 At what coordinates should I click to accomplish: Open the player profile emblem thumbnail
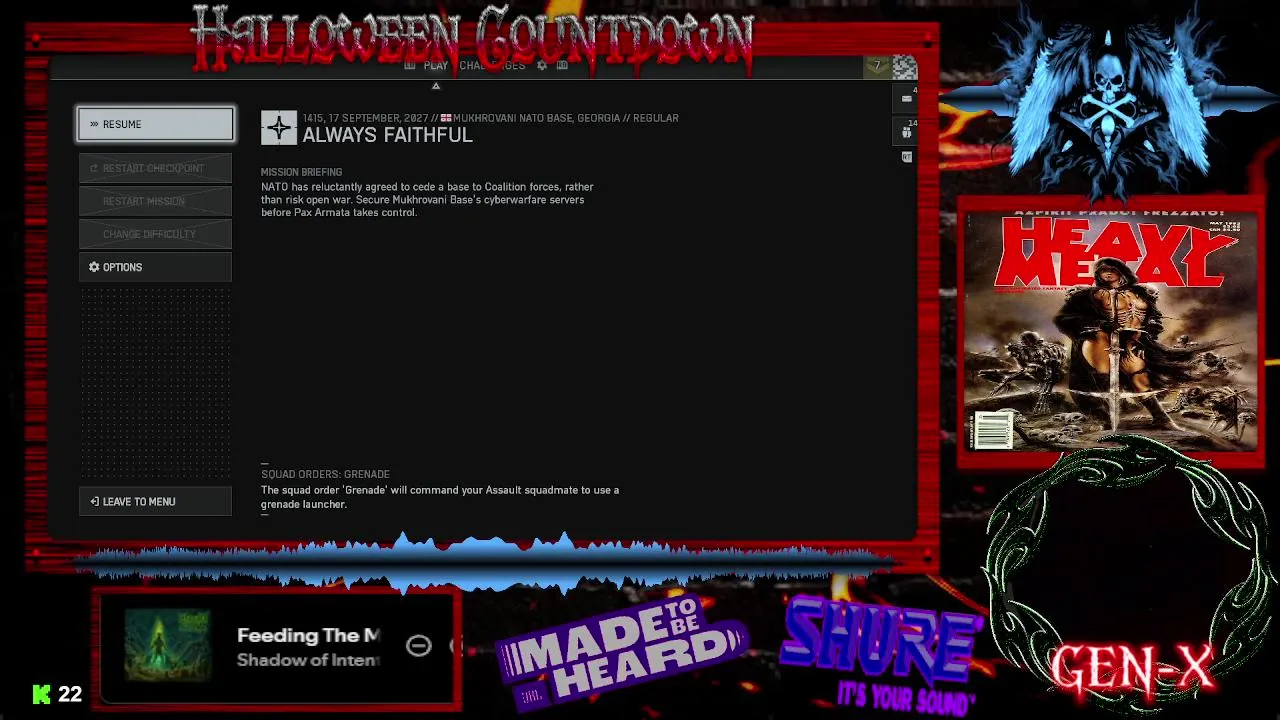coord(904,67)
